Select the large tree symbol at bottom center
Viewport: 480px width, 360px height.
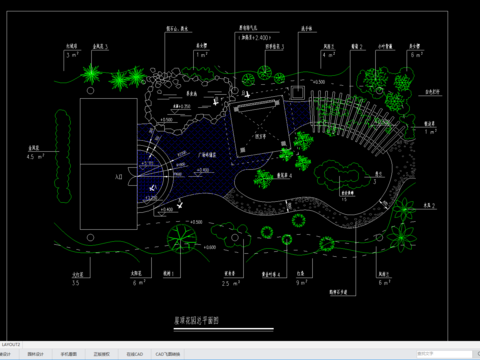click(182, 238)
